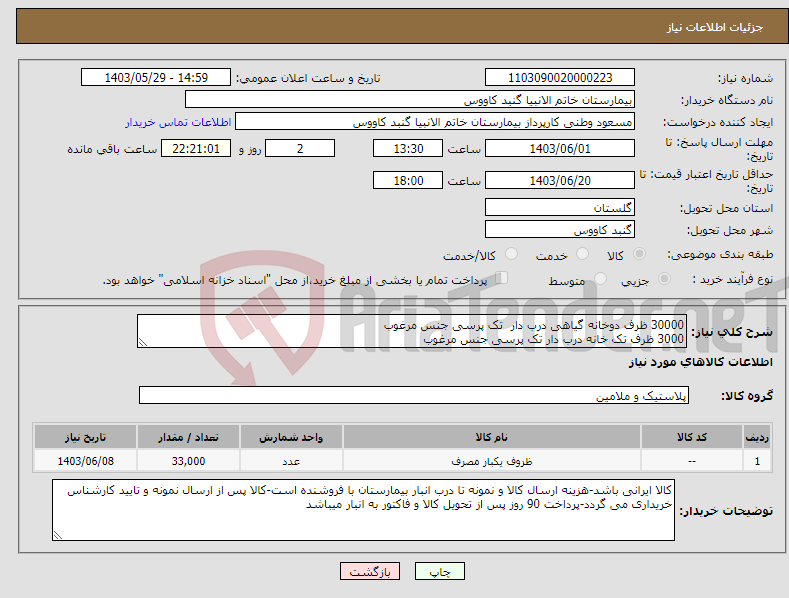The width and height of the screenshot is (789, 598).
Task: Click the توضیحات خریدار textarea
Action: 363,510
